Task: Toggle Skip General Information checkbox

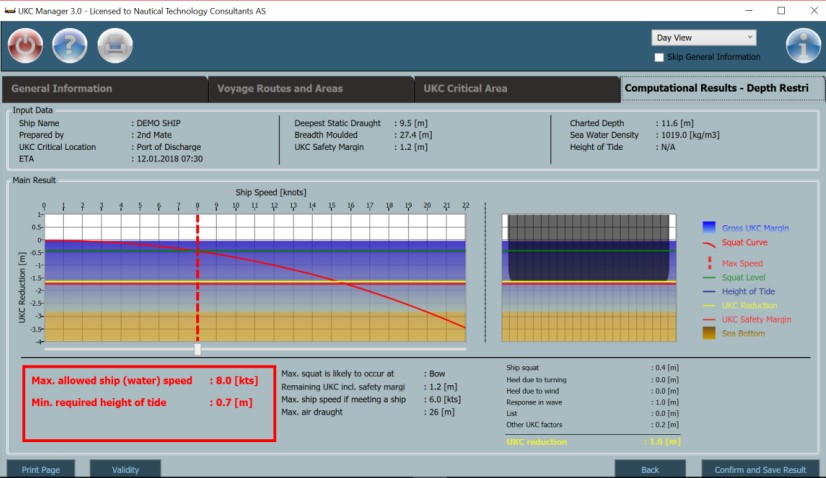Action: coord(659,57)
